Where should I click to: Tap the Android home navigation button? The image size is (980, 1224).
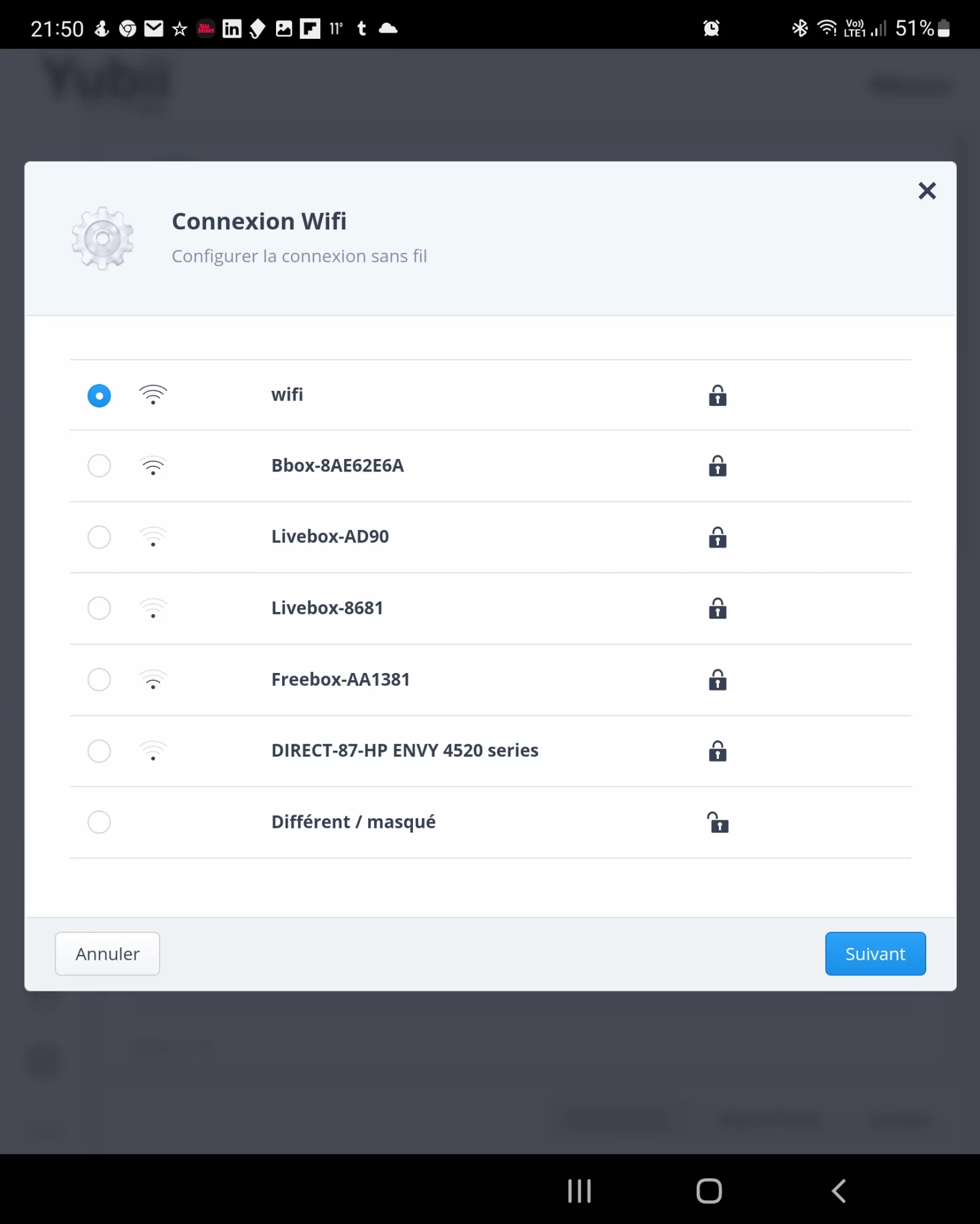(709, 1191)
